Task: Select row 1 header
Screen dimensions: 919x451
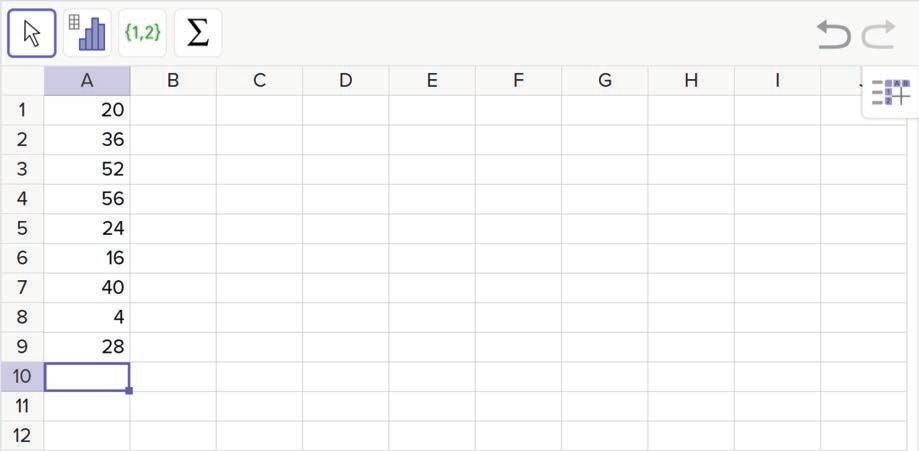Action: [x=22, y=110]
